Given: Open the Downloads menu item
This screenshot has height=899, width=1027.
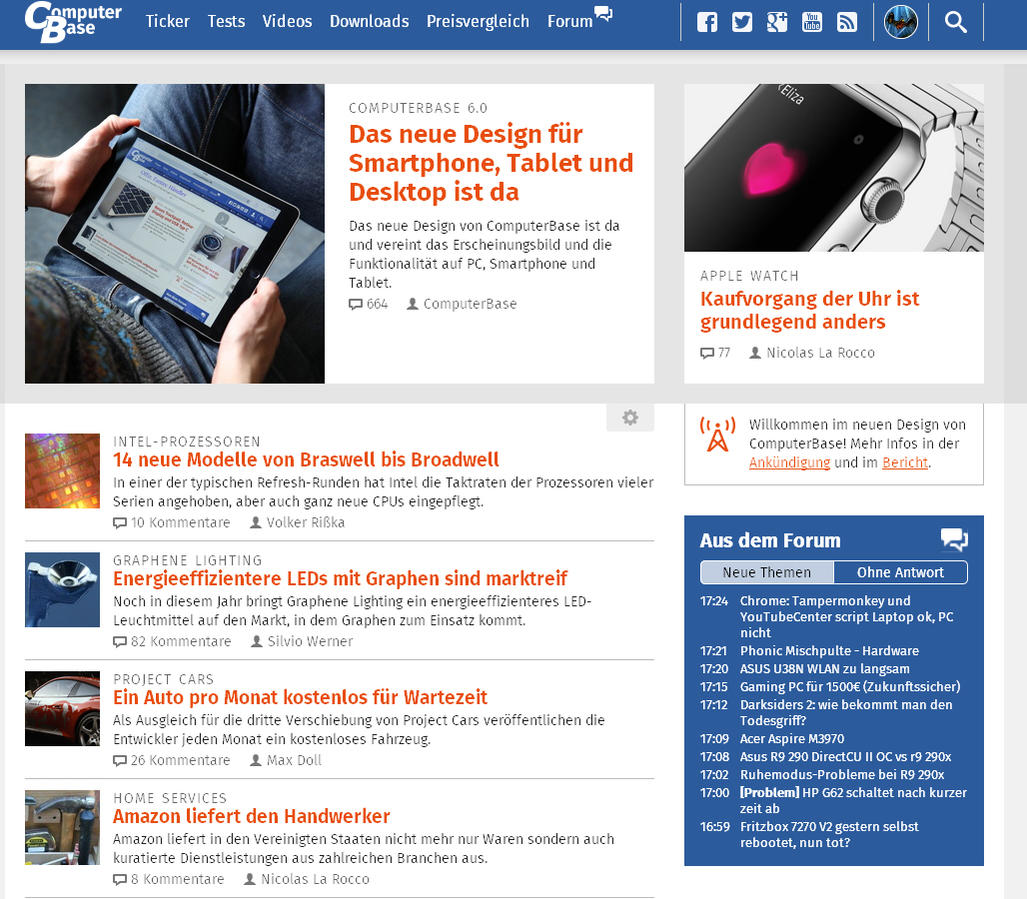Looking at the screenshot, I should [369, 22].
